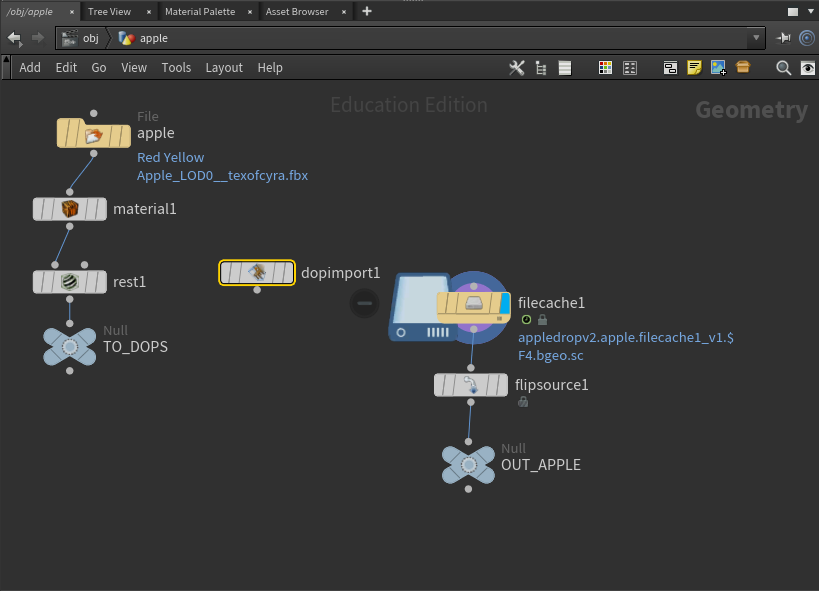Open the Add menu
Image resolution: width=819 pixels, height=591 pixels.
pyautogui.click(x=30, y=67)
